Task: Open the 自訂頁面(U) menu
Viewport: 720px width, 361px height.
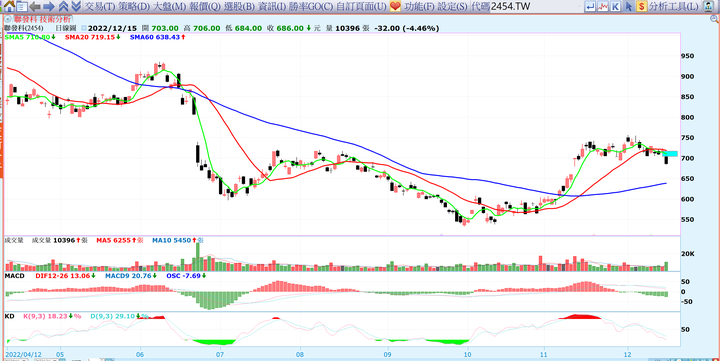Action: pos(361,6)
